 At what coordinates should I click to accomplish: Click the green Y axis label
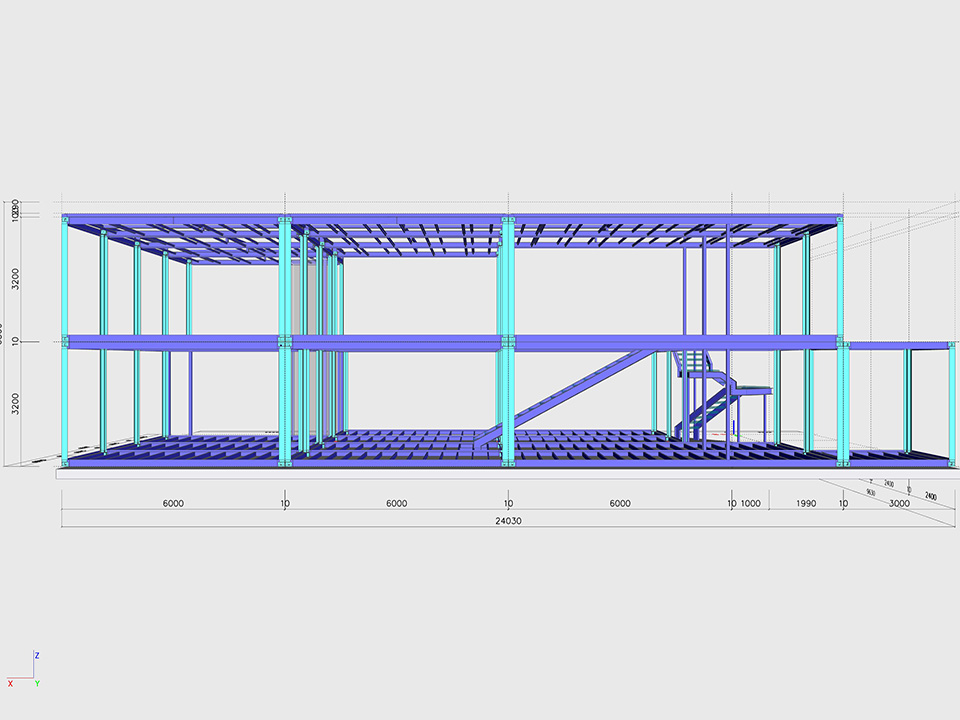click(37, 683)
